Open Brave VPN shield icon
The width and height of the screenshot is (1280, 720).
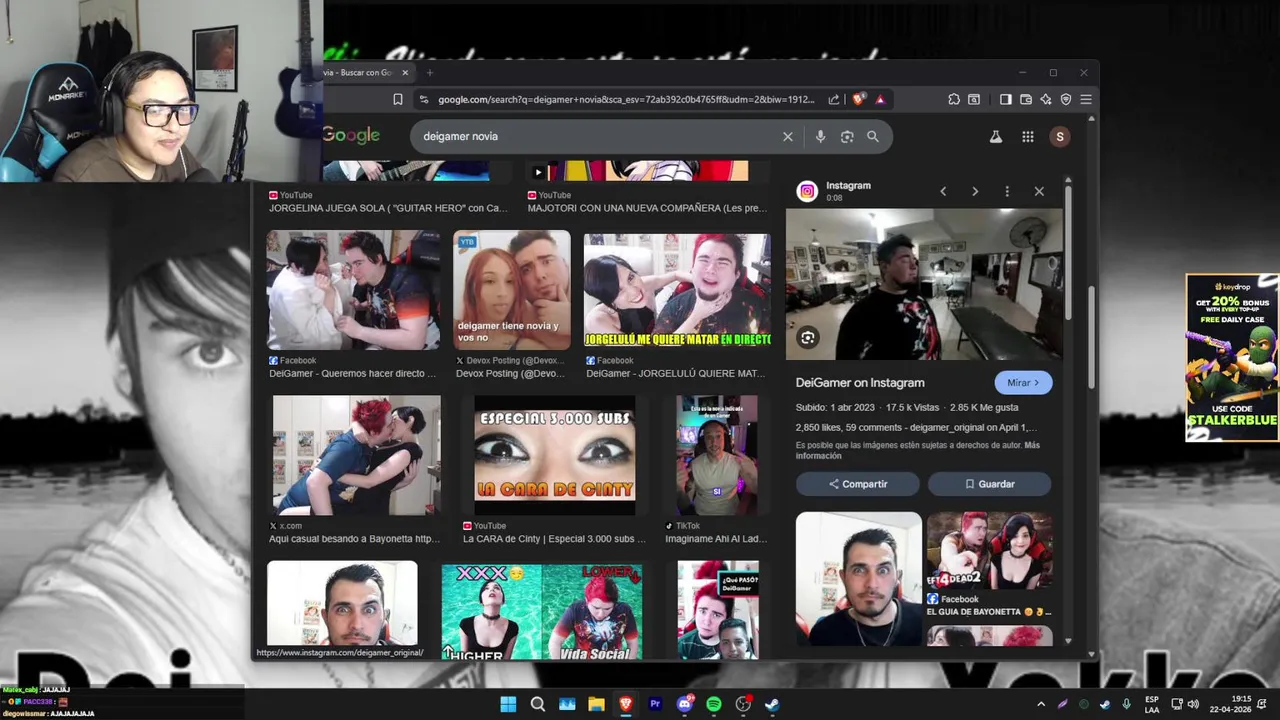pyautogui.click(x=1066, y=99)
